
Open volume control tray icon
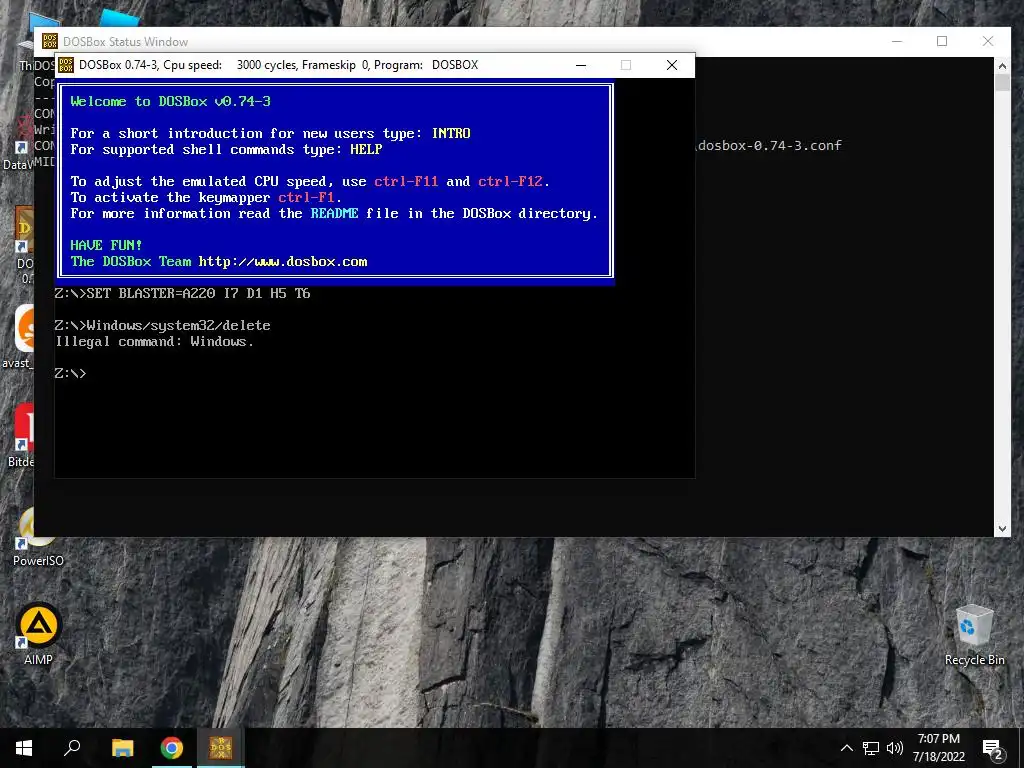(894, 748)
